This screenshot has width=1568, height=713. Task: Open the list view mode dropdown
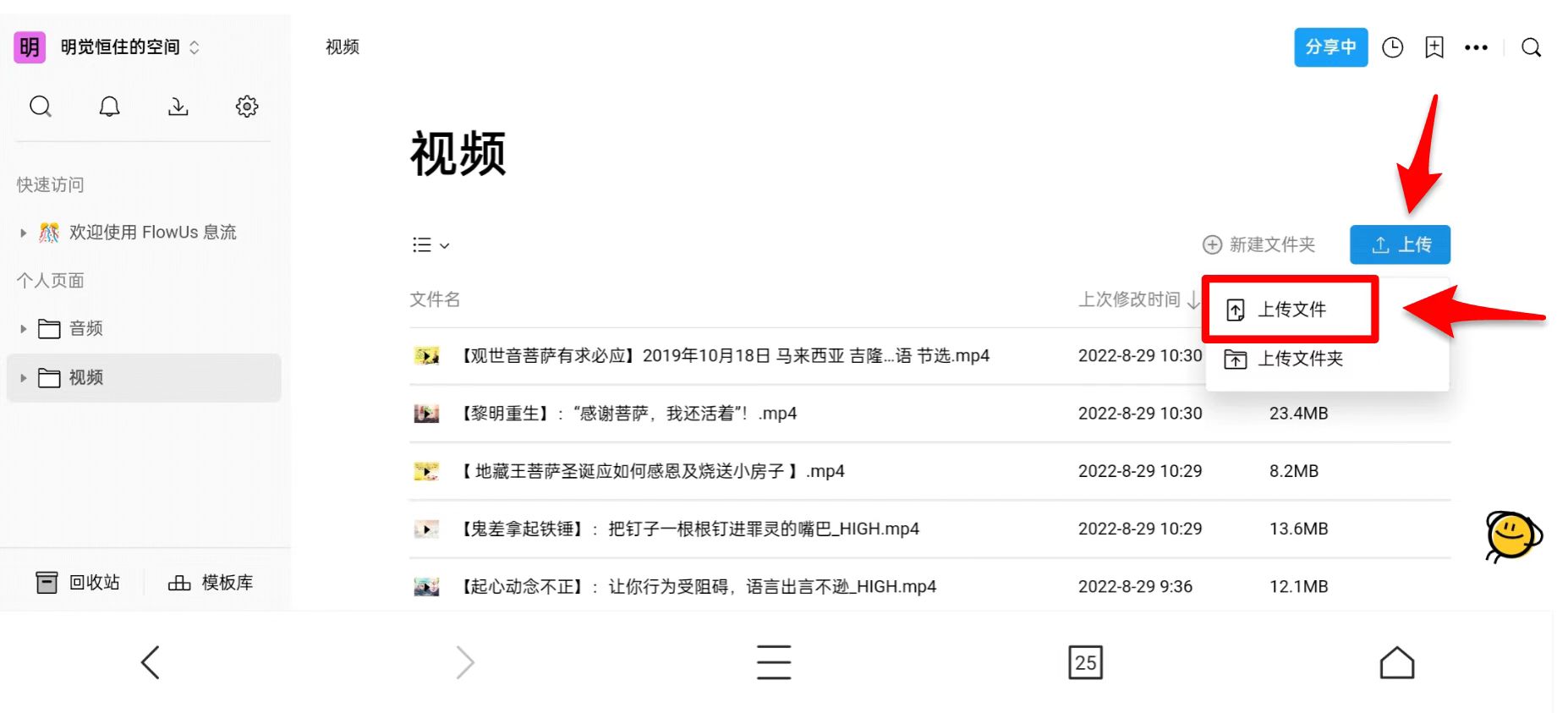point(430,245)
